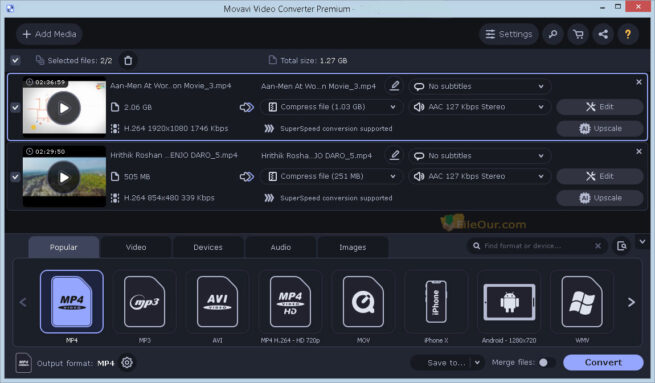The height and width of the screenshot is (383, 655).
Task: Click source file size 2.06 GB text
Action: [138, 107]
